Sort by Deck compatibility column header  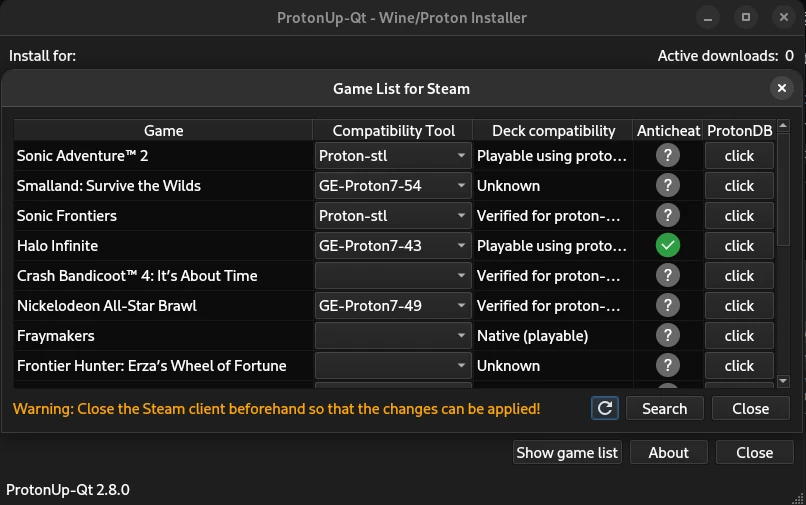(553, 131)
